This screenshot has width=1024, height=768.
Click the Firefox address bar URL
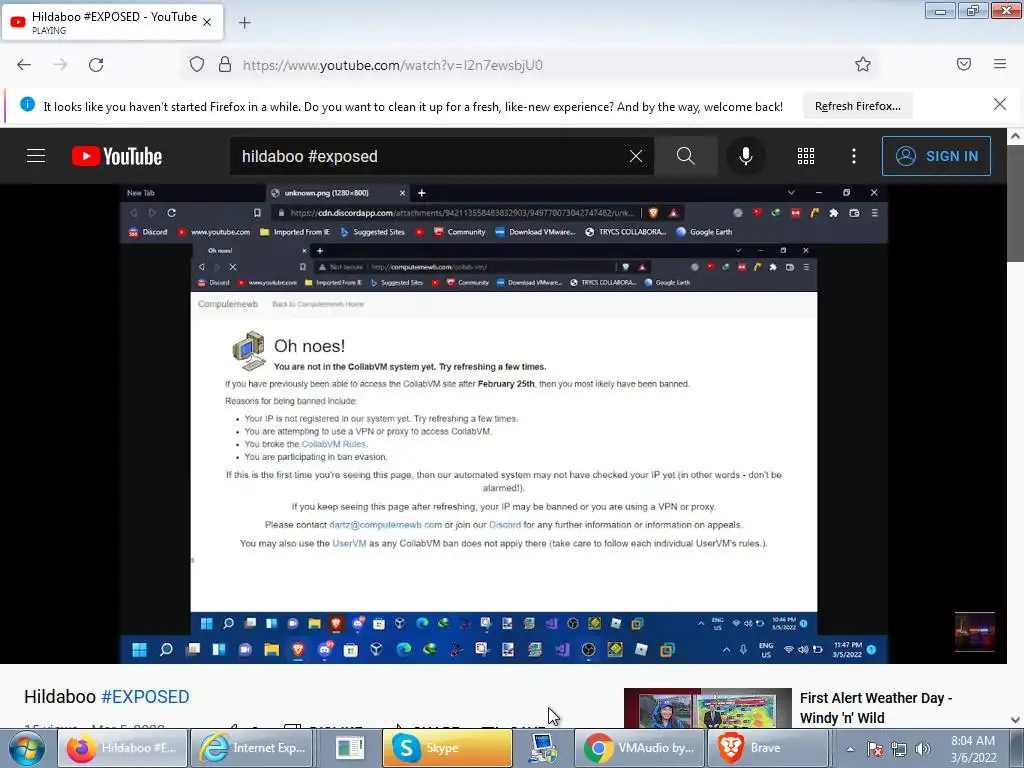point(392,65)
